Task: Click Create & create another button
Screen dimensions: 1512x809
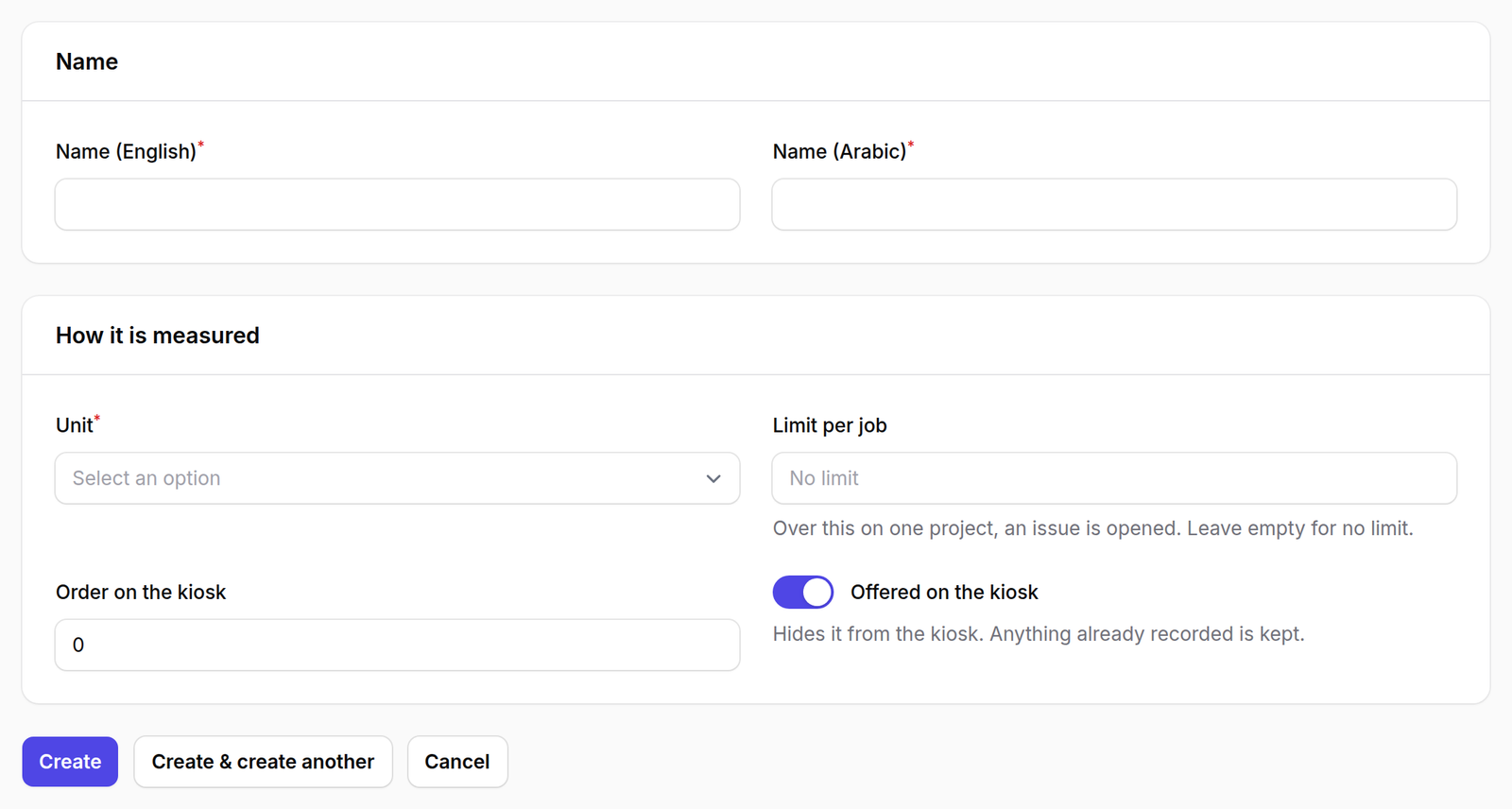Action: tap(263, 762)
